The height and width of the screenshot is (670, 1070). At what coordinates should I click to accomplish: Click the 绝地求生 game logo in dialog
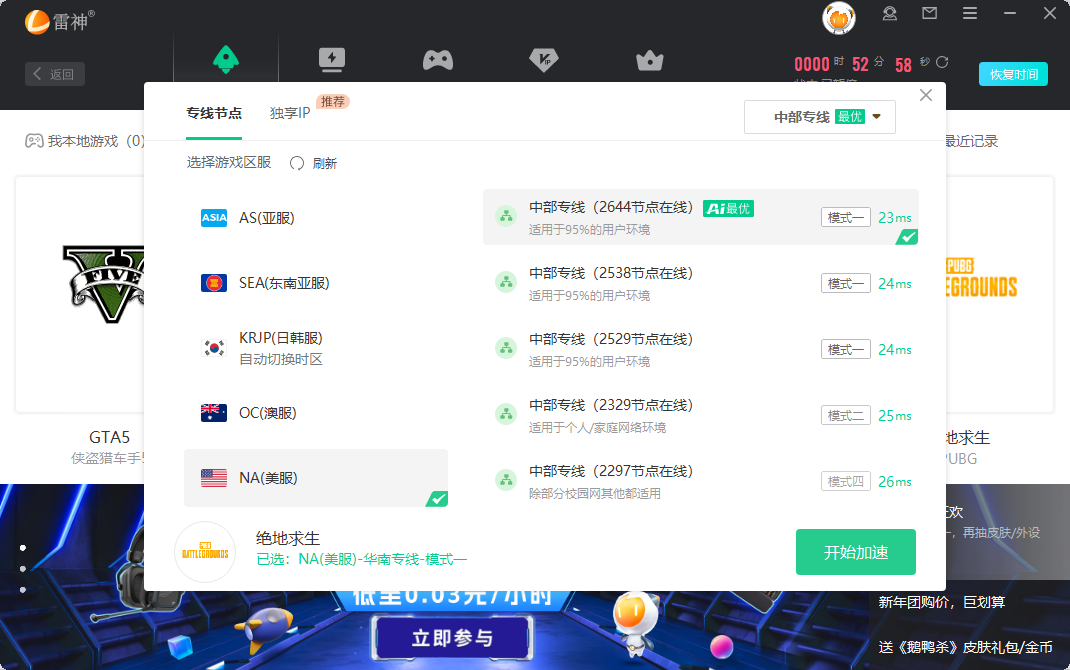[x=205, y=552]
